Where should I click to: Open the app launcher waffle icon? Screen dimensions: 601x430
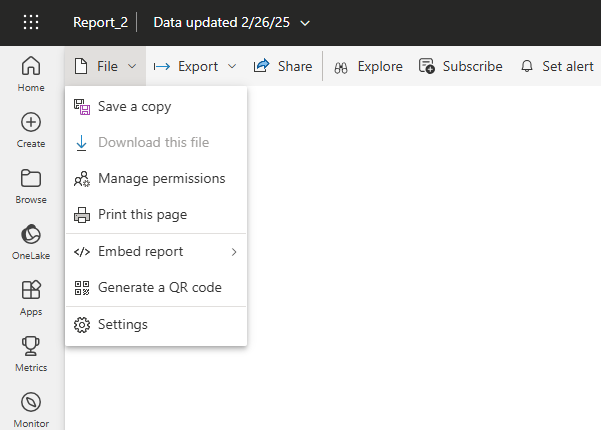pos(31,22)
